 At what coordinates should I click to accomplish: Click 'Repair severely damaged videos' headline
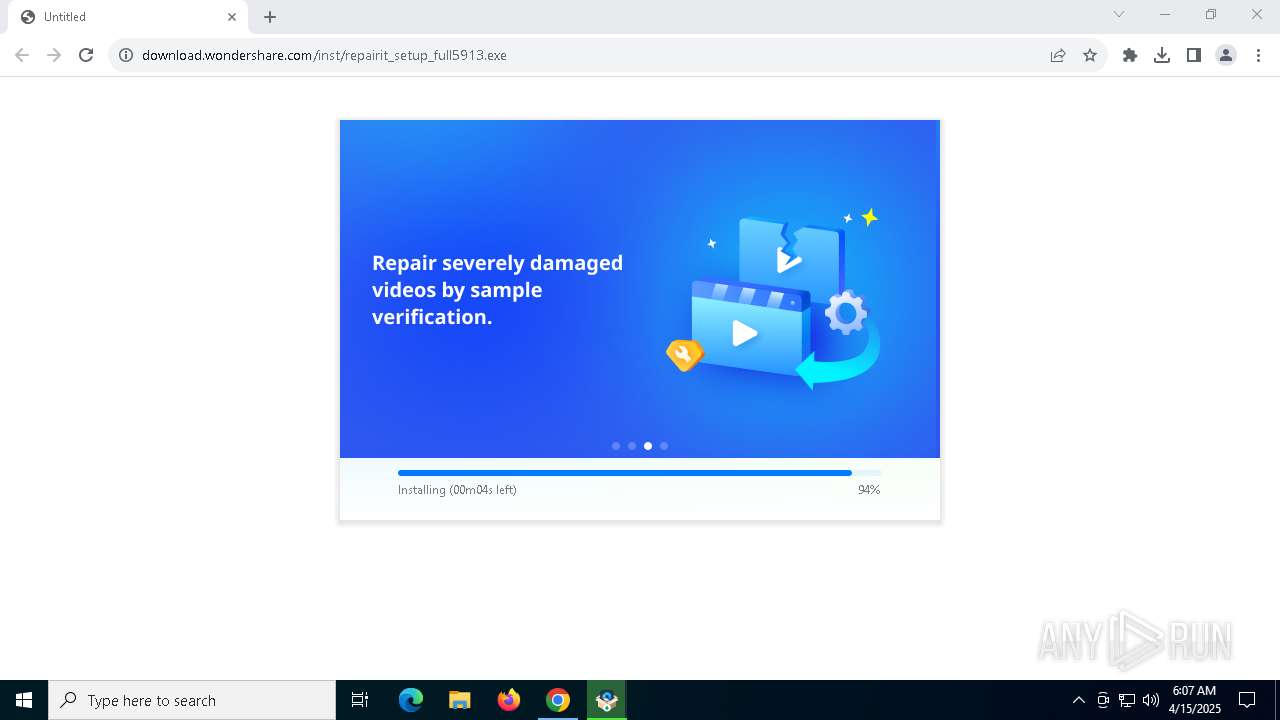[x=498, y=290]
